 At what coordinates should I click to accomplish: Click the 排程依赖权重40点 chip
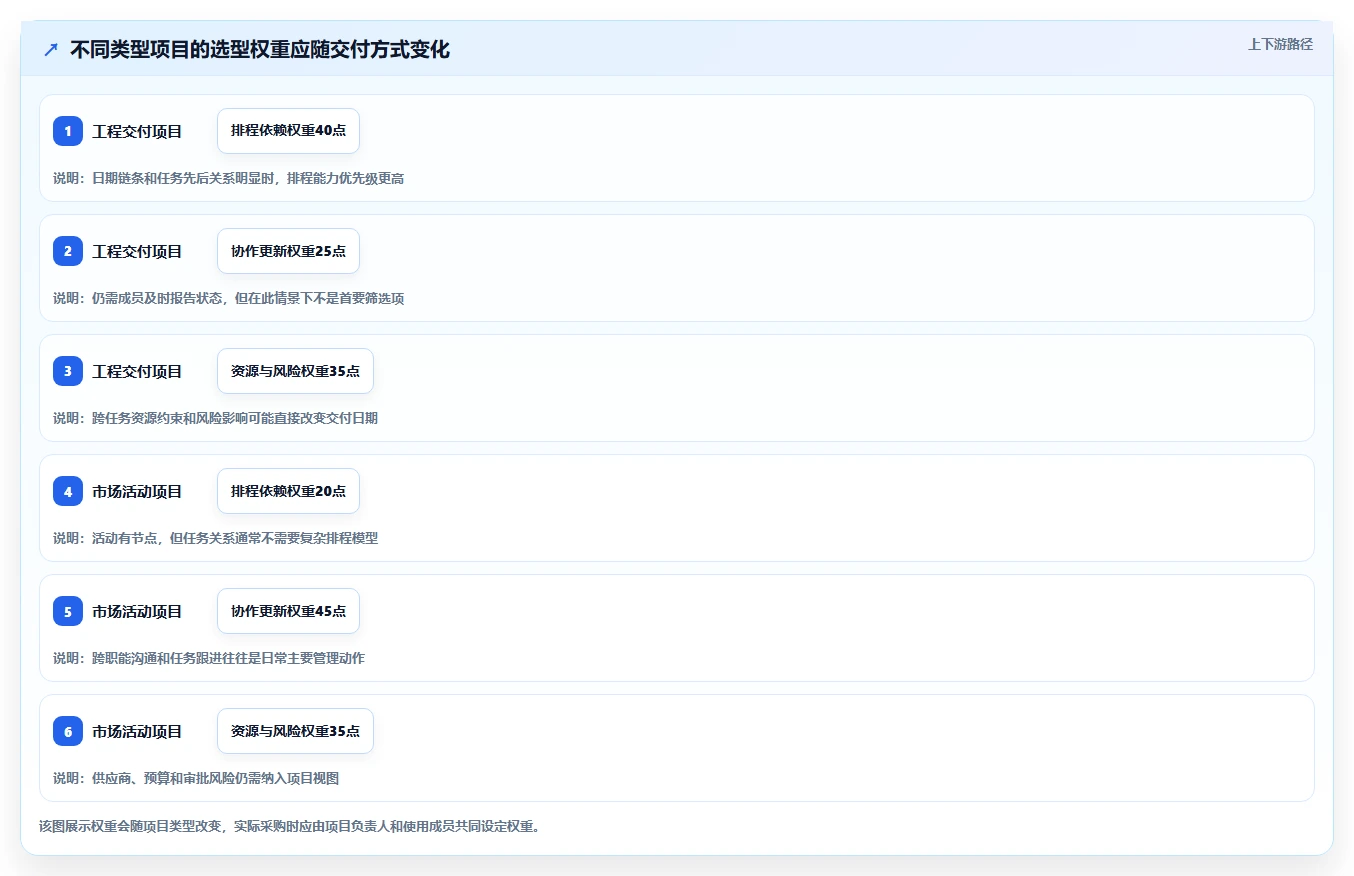(288, 131)
